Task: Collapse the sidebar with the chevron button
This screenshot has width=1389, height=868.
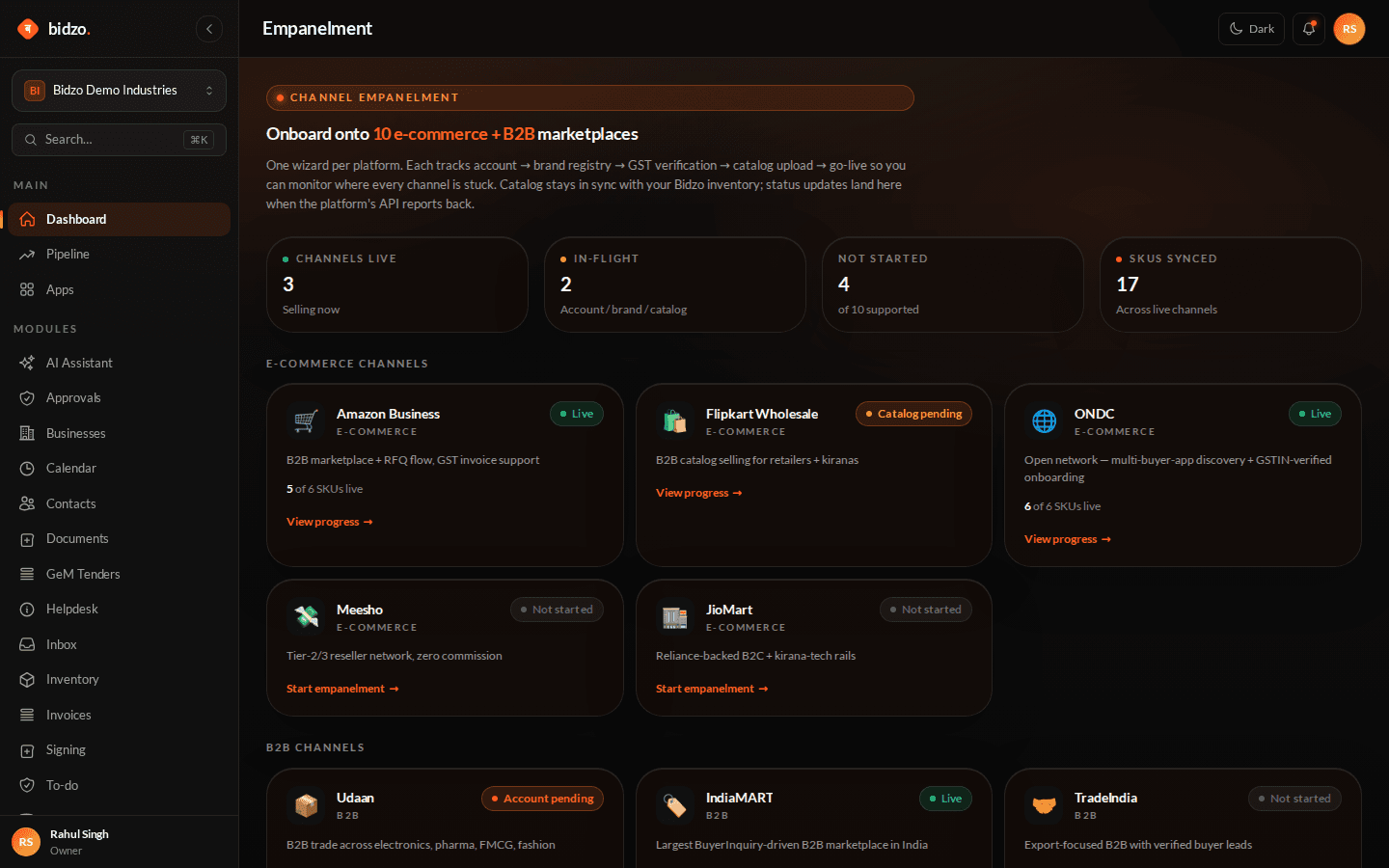Action: (209, 29)
